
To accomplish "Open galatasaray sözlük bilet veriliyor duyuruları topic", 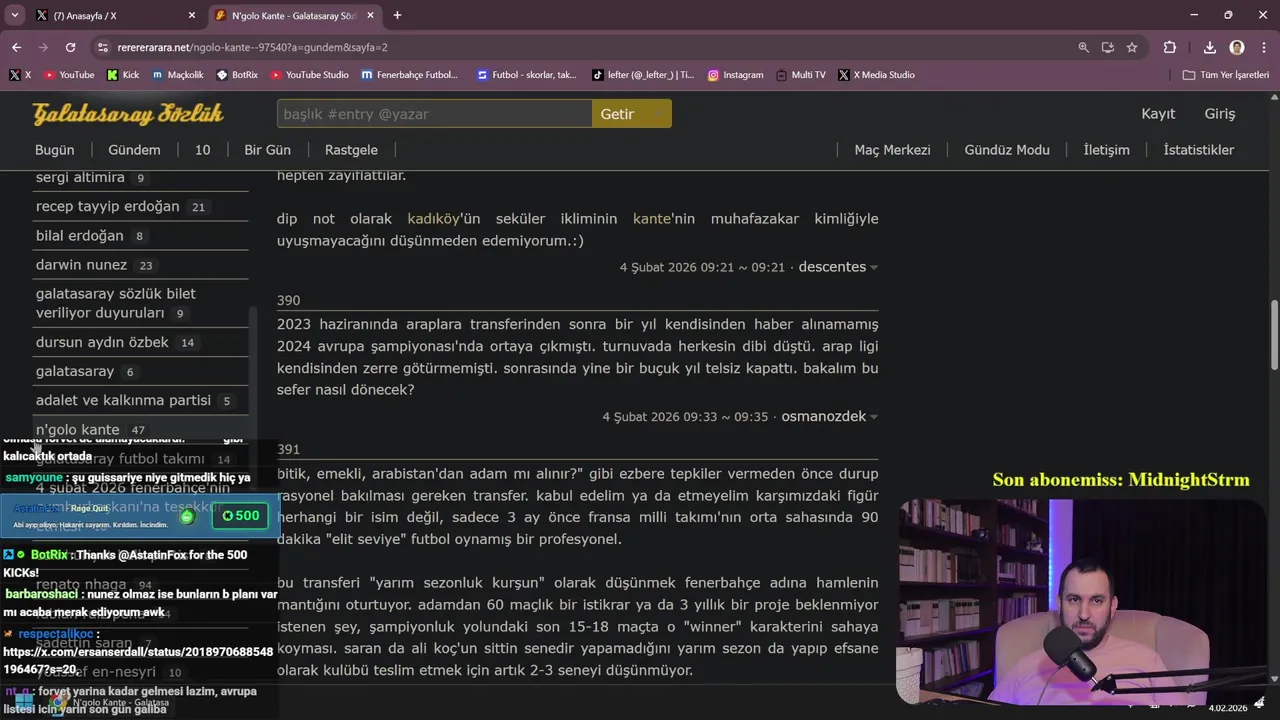I will pyautogui.click(x=115, y=303).
